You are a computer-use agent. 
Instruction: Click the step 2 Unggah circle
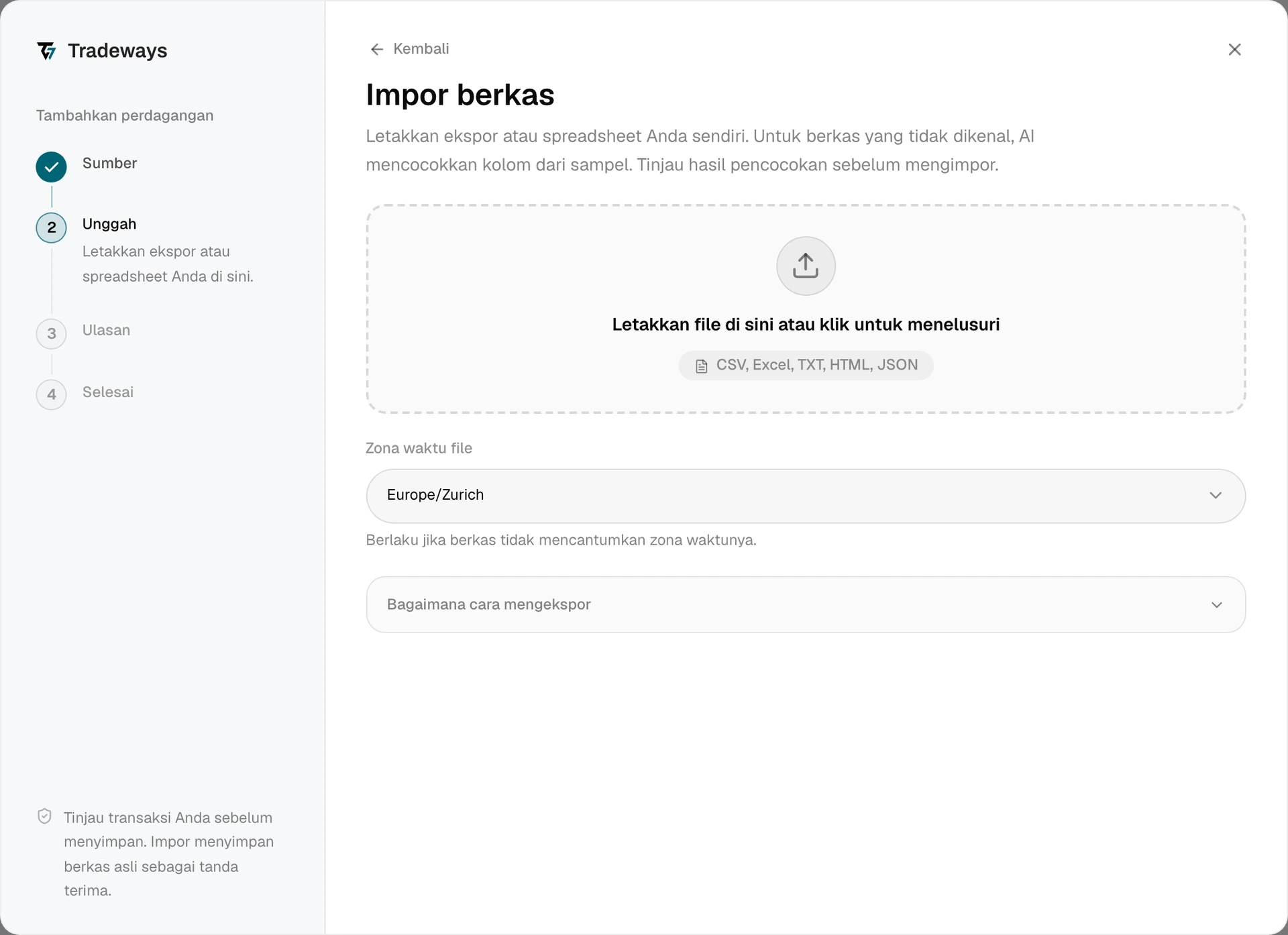(x=52, y=228)
